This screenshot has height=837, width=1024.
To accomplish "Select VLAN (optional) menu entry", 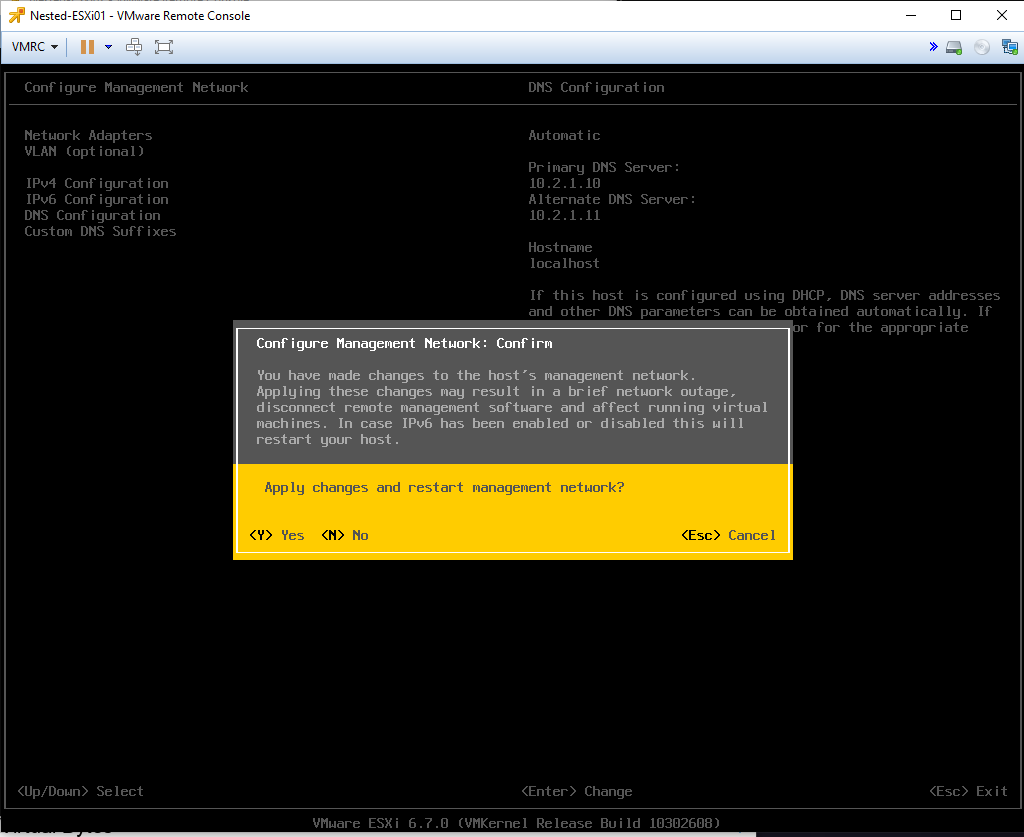I will click(84, 151).
